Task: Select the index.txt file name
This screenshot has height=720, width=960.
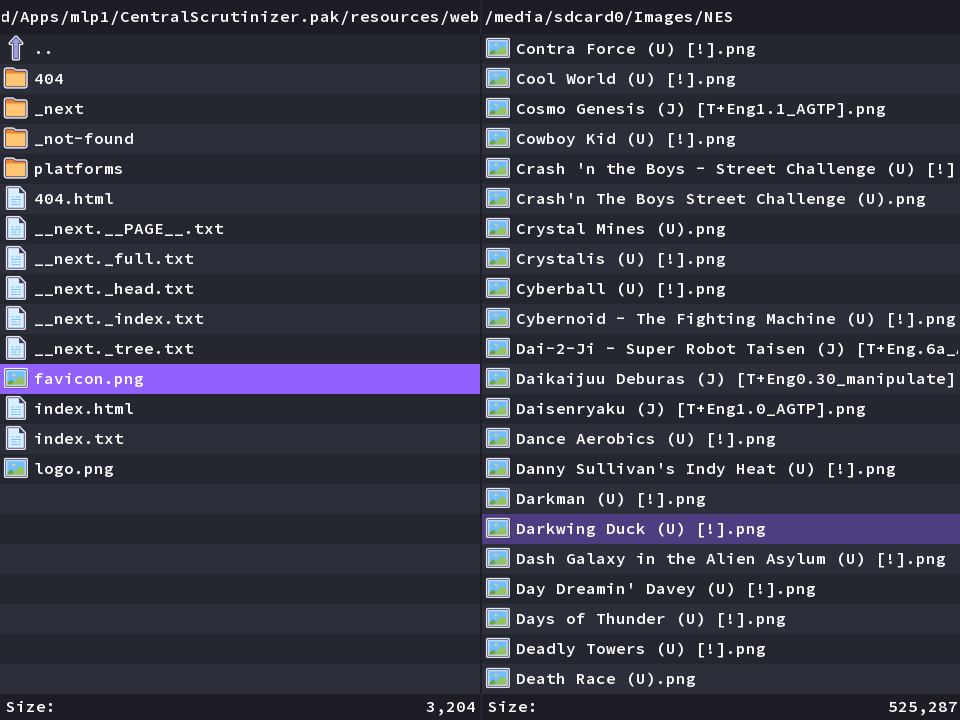Action: (79, 439)
